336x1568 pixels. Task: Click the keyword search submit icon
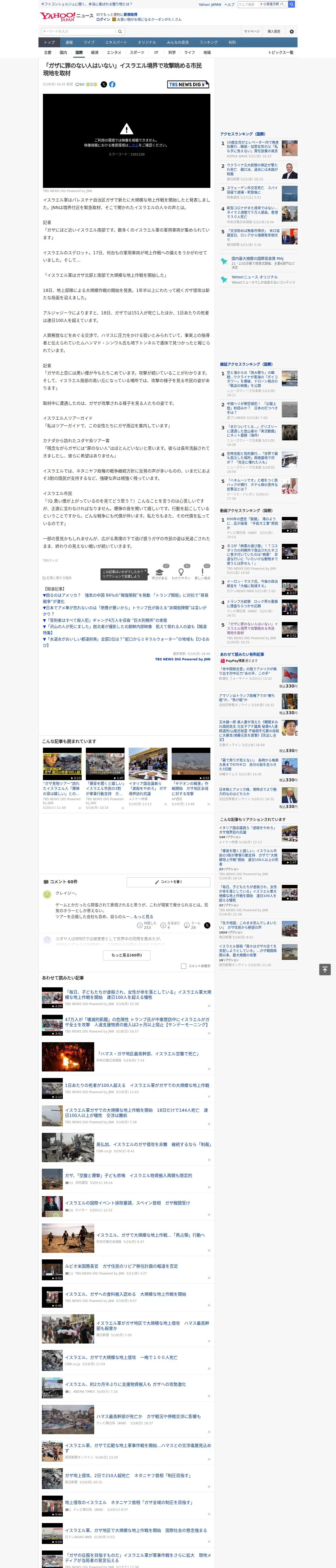tap(120, 32)
